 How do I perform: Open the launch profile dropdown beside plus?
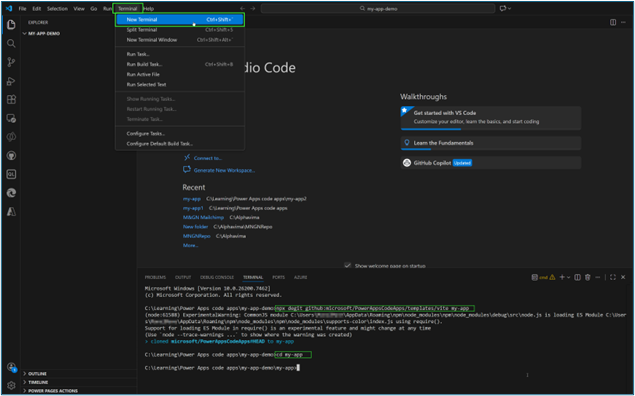(x=568, y=277)
